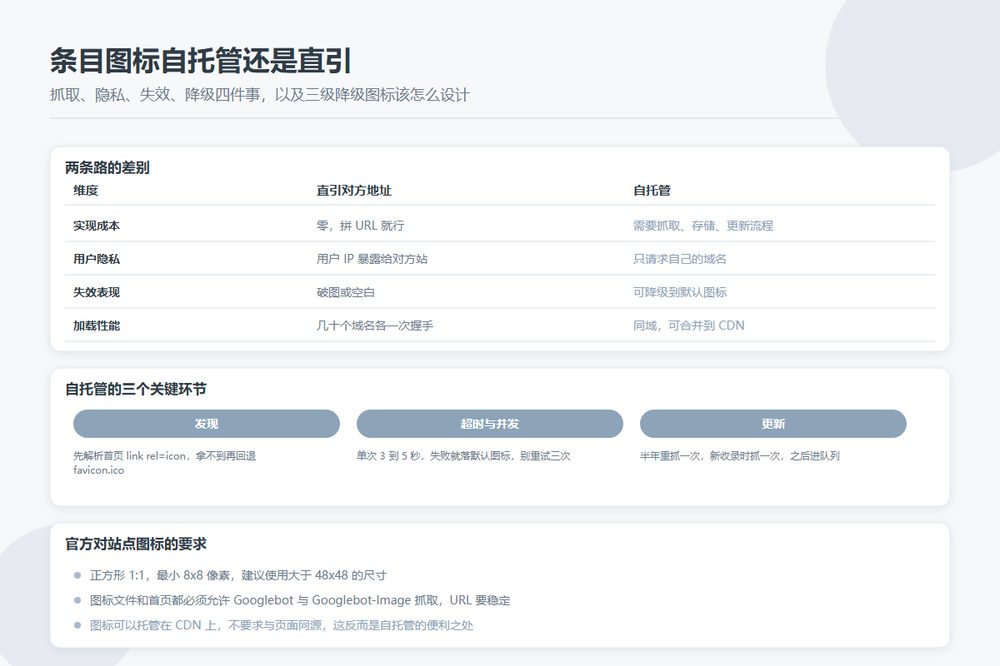Click the 维度 column header

85,190
